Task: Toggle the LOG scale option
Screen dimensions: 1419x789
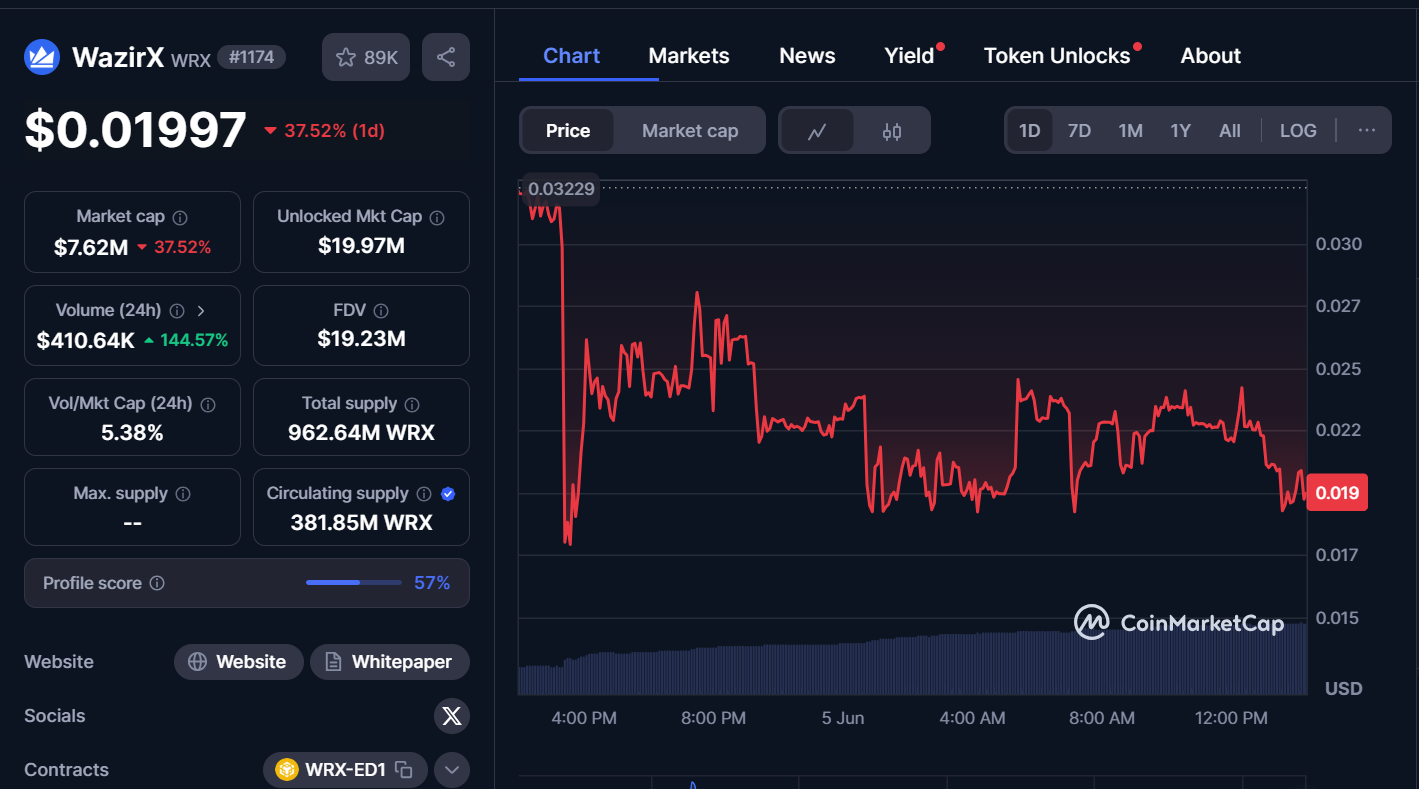Action: 1298,131
